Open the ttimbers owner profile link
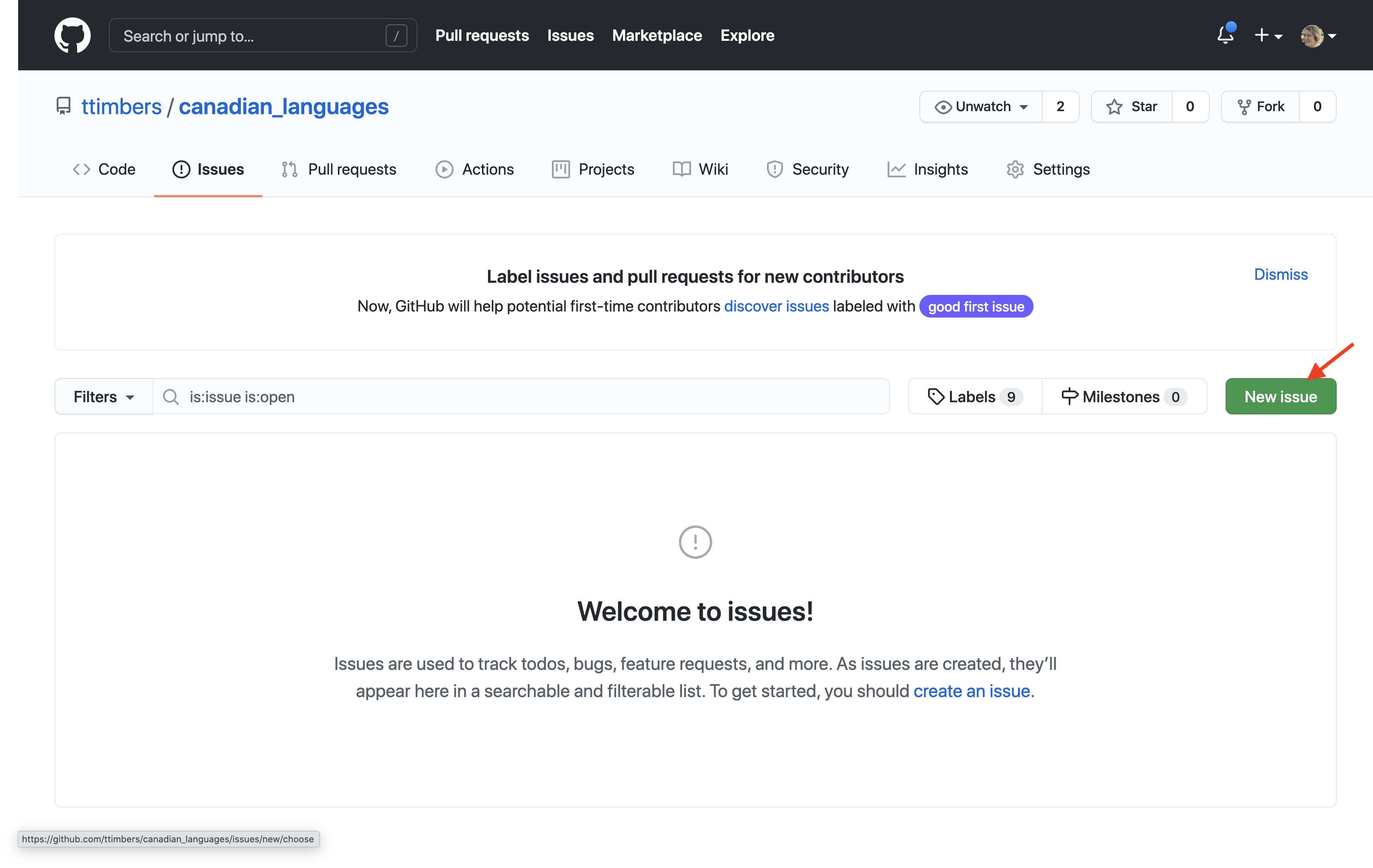Image resolution: width=1373 pixels, height=868 pixels. [121, 107]
